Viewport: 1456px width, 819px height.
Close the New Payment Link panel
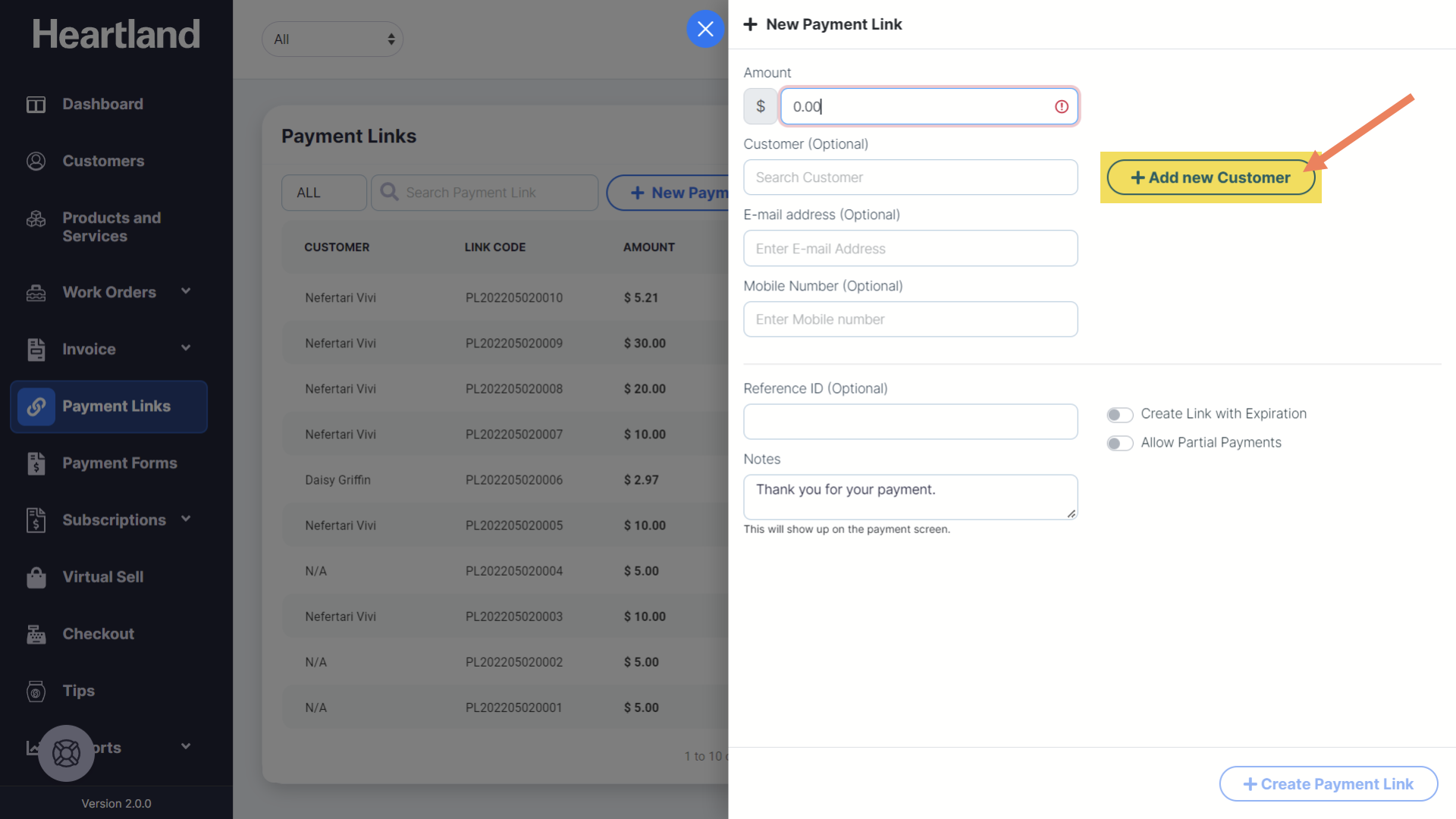pos(705,30)
